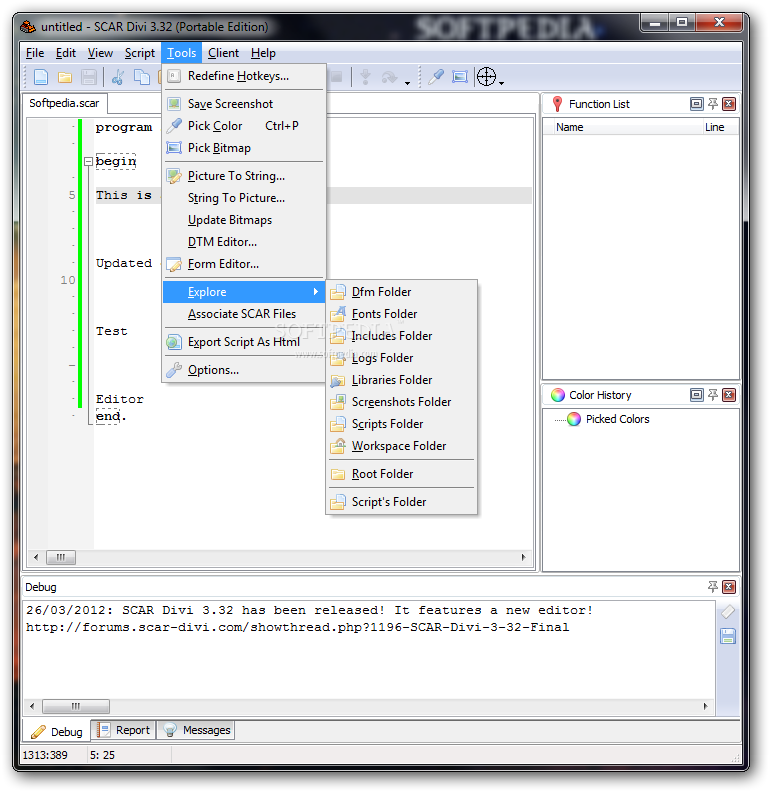The image size is (770, 792).
Task: Open the Edit menu
Action: click(66, 53)
